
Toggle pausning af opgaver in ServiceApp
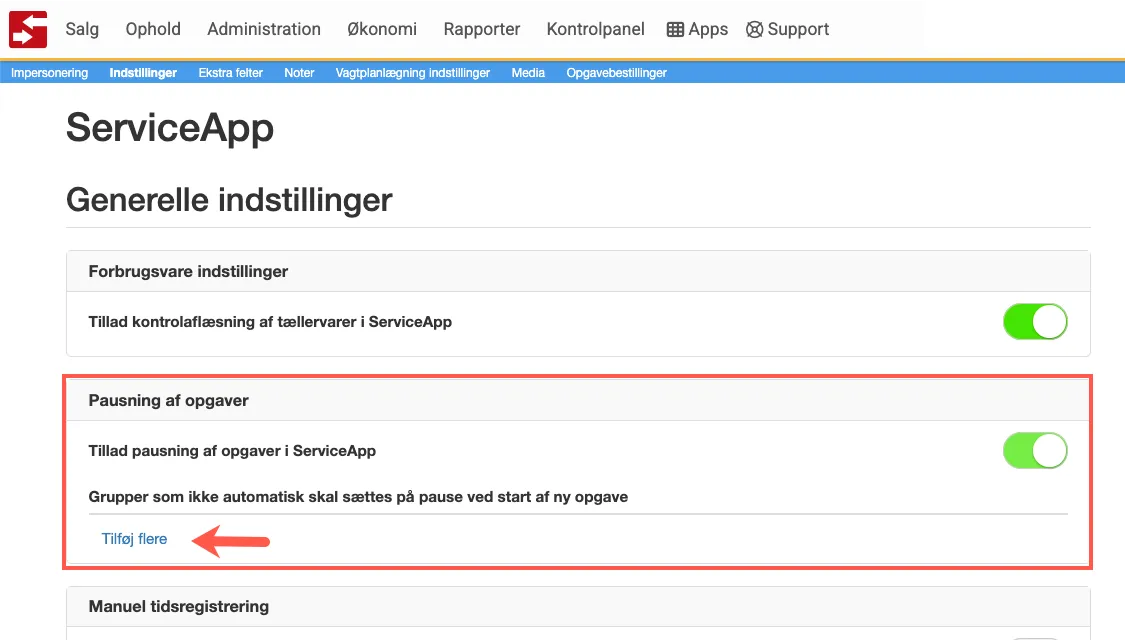click(x=1035, y=451)
